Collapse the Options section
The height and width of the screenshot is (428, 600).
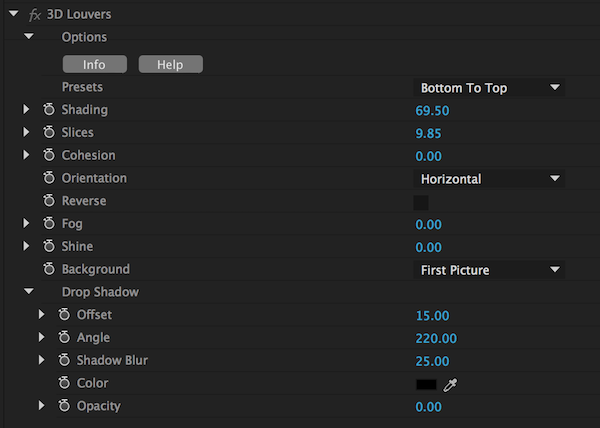pos(29,37)
